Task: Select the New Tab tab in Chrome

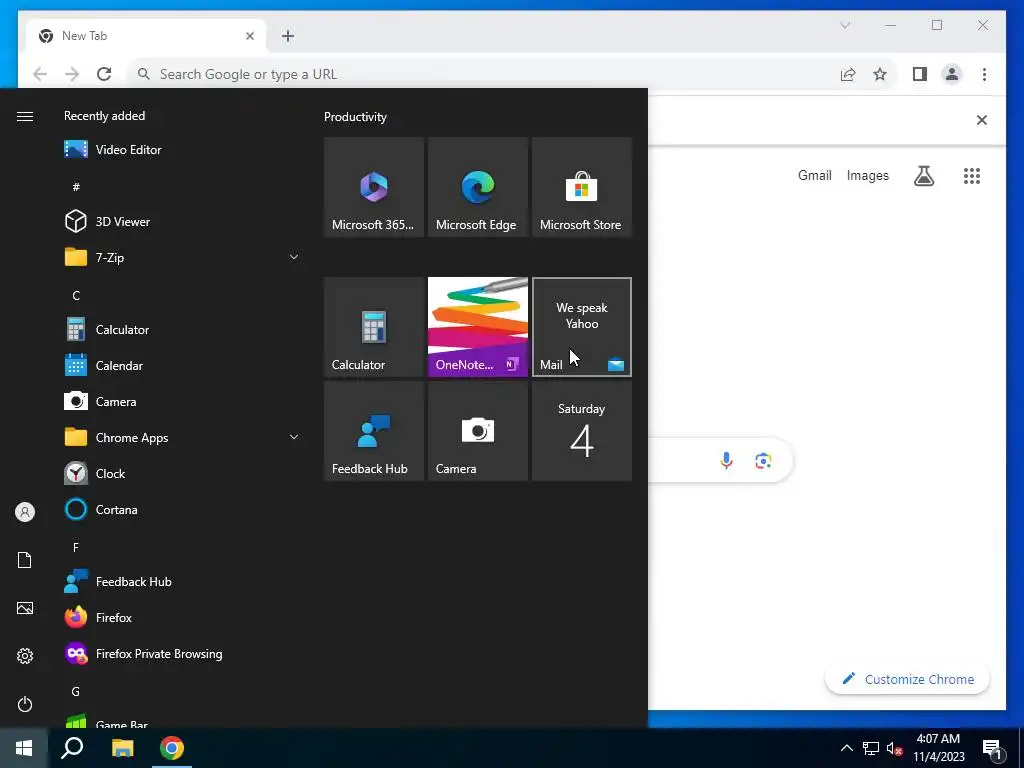Action: pos(146,36)
